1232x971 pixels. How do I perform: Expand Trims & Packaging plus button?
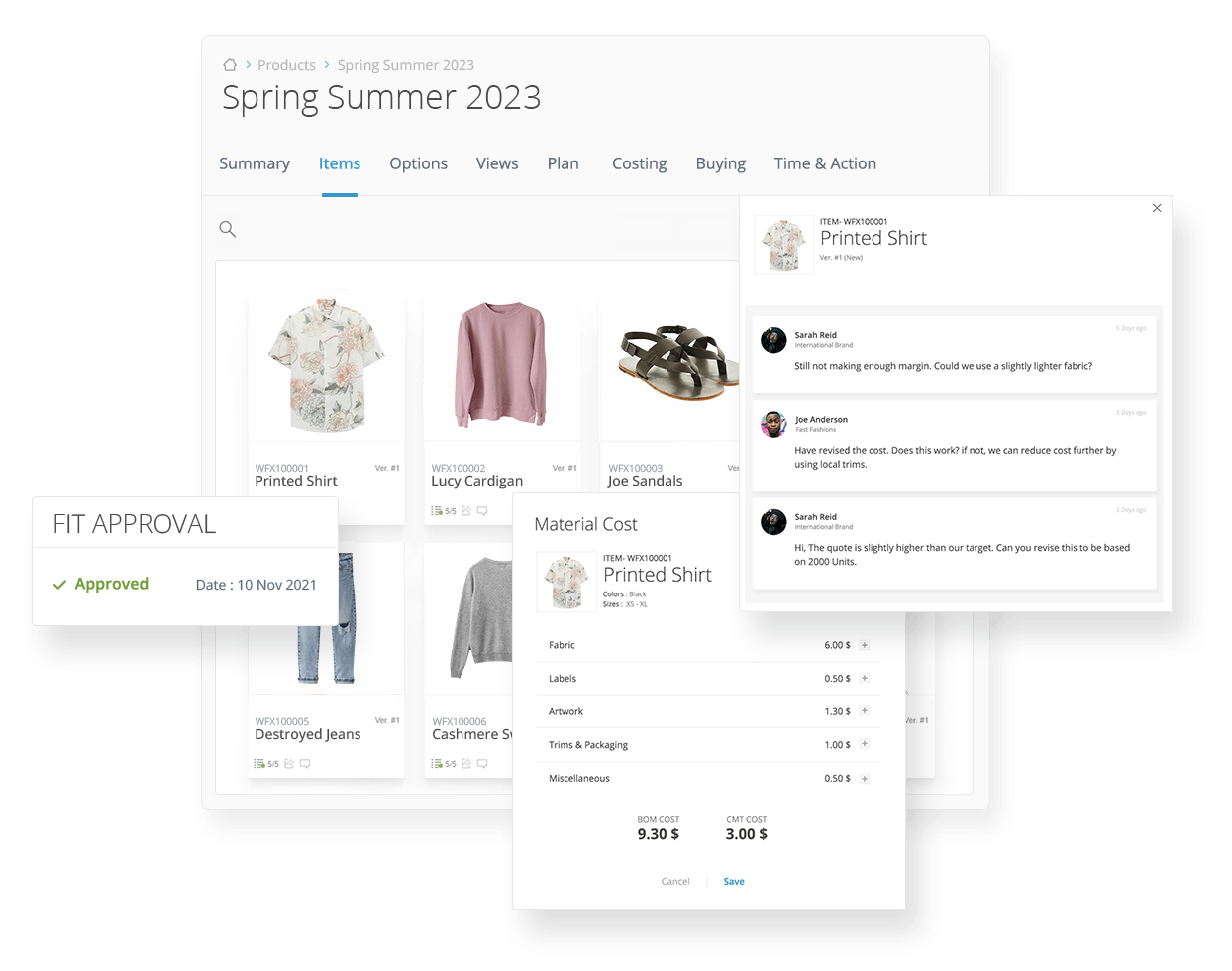pos(865,744)
